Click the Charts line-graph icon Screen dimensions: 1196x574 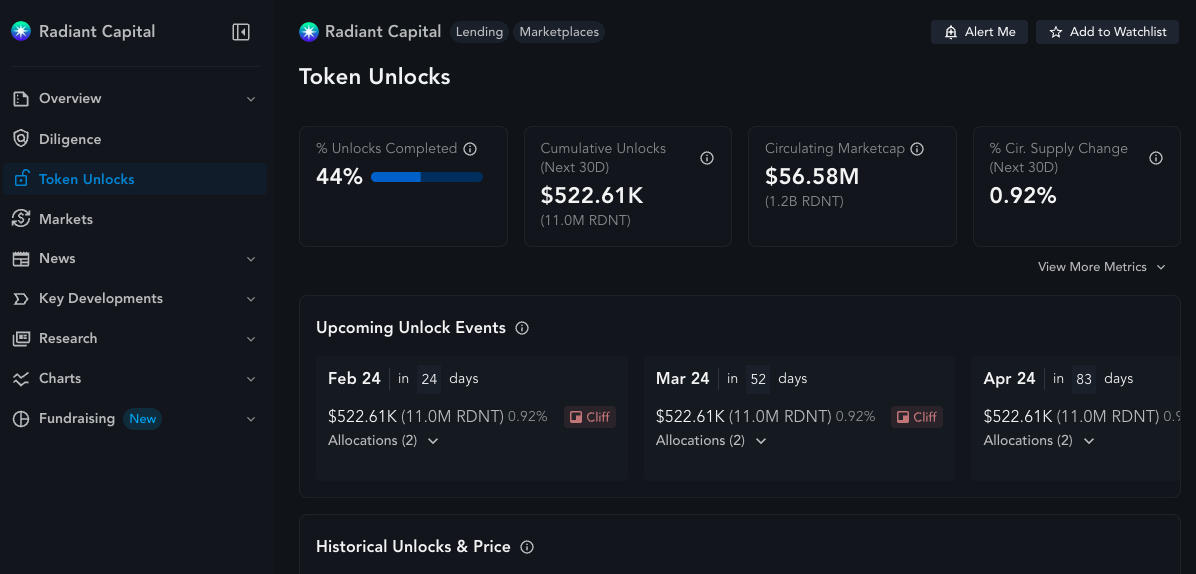tap(21, 378)
